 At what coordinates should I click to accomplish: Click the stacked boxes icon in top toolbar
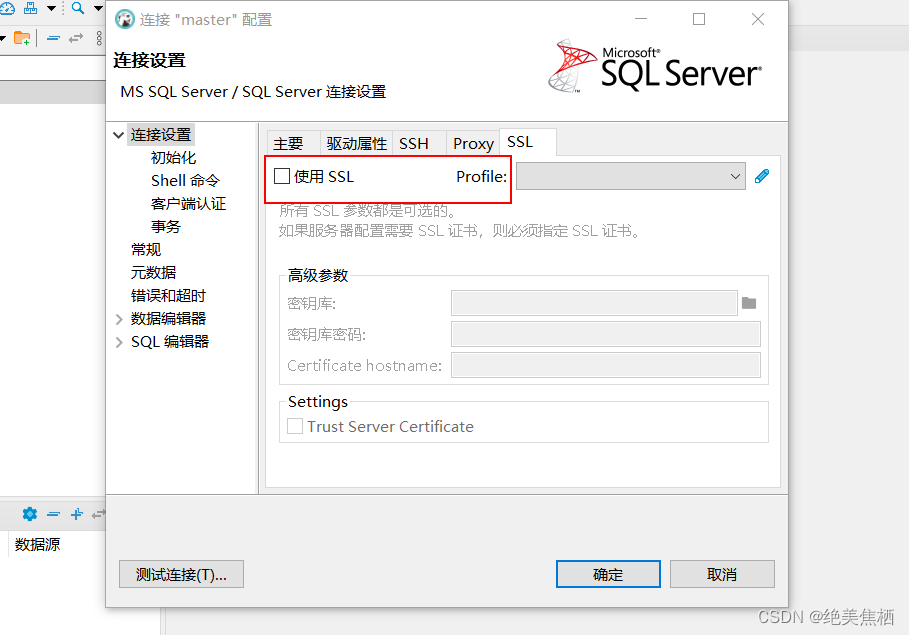coord(30,8)
